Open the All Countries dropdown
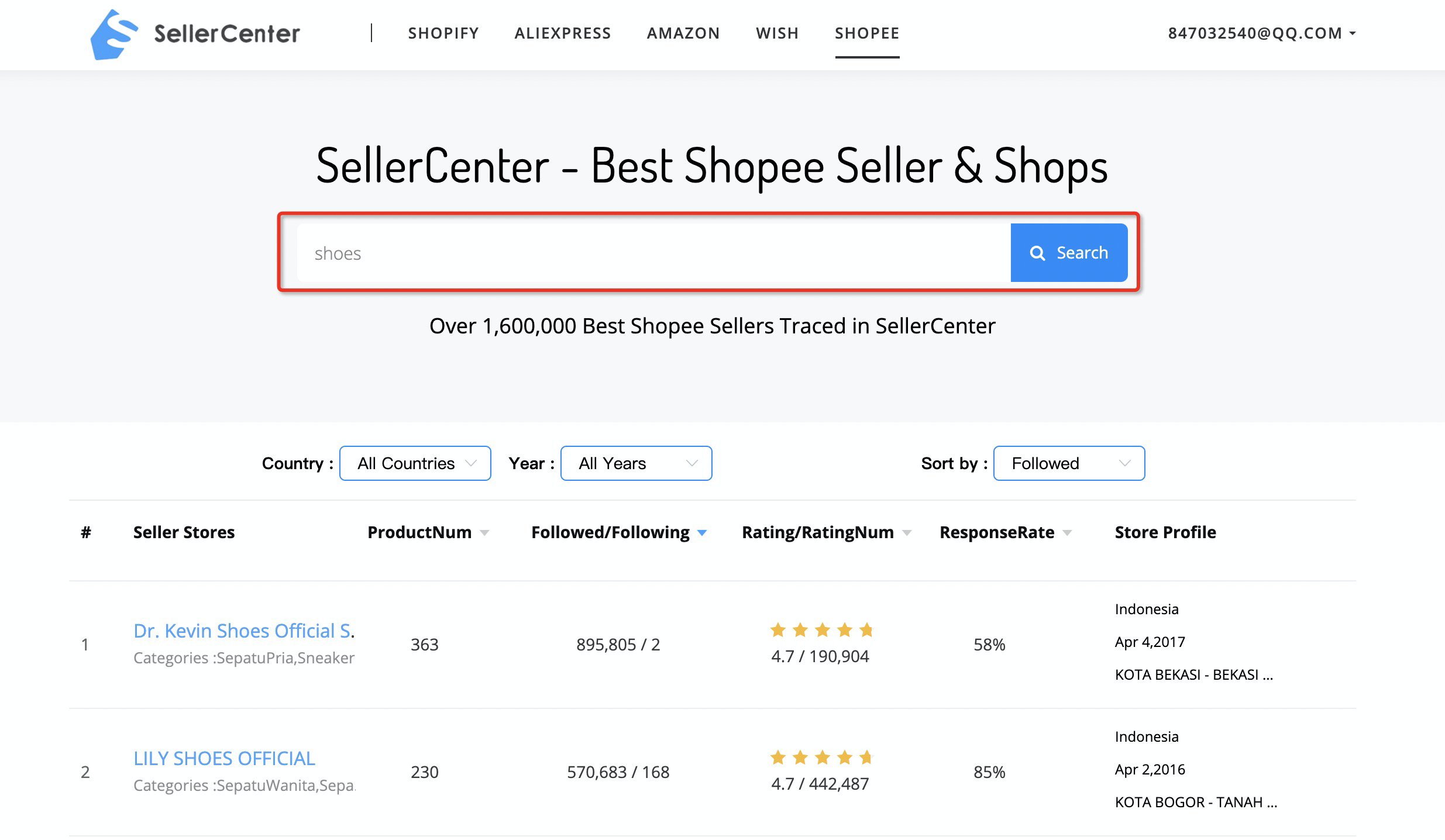The height and width of the screenshot is (840, 1445). pos(415,463)
